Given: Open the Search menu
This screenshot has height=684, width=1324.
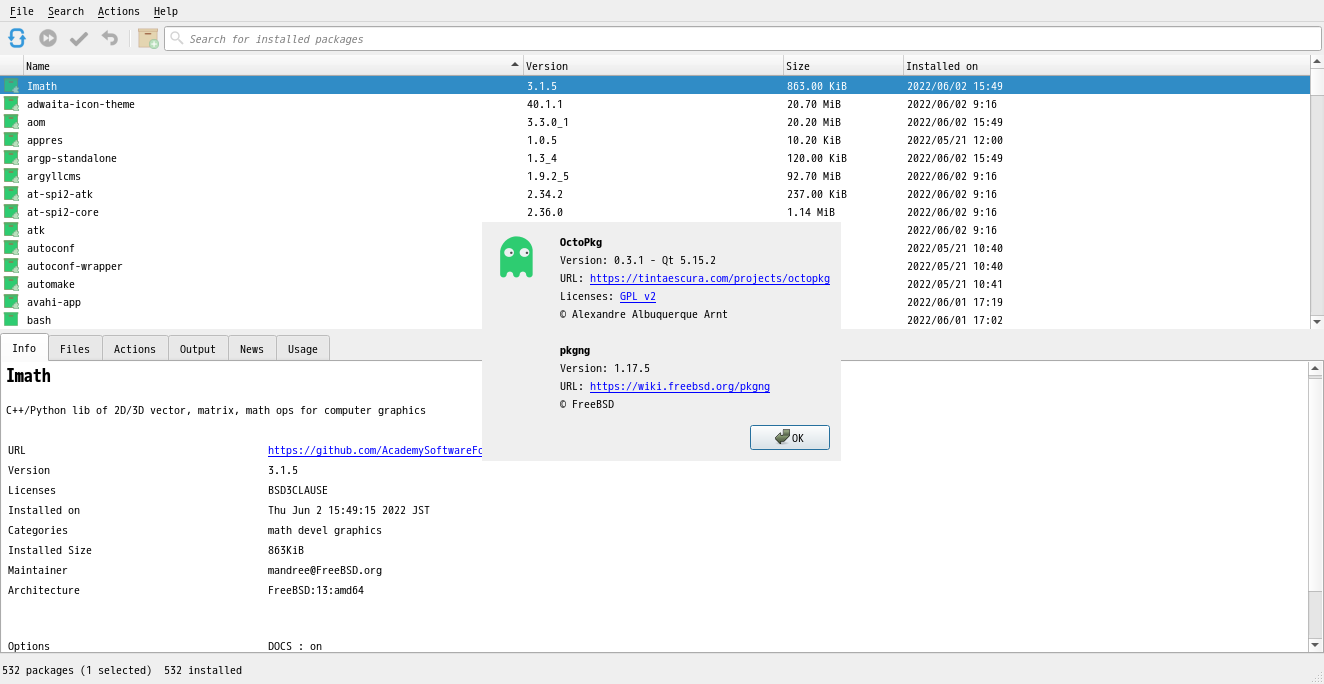Looking at the screenshot, I should [66, 11].
